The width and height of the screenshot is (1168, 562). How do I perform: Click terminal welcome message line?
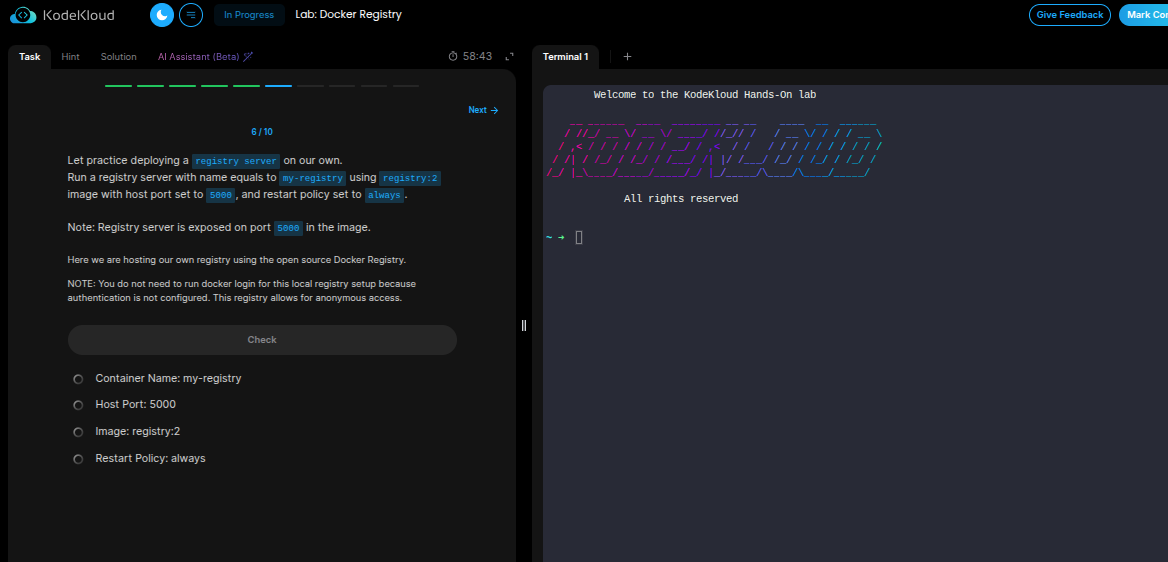click(x=706, y=95)
